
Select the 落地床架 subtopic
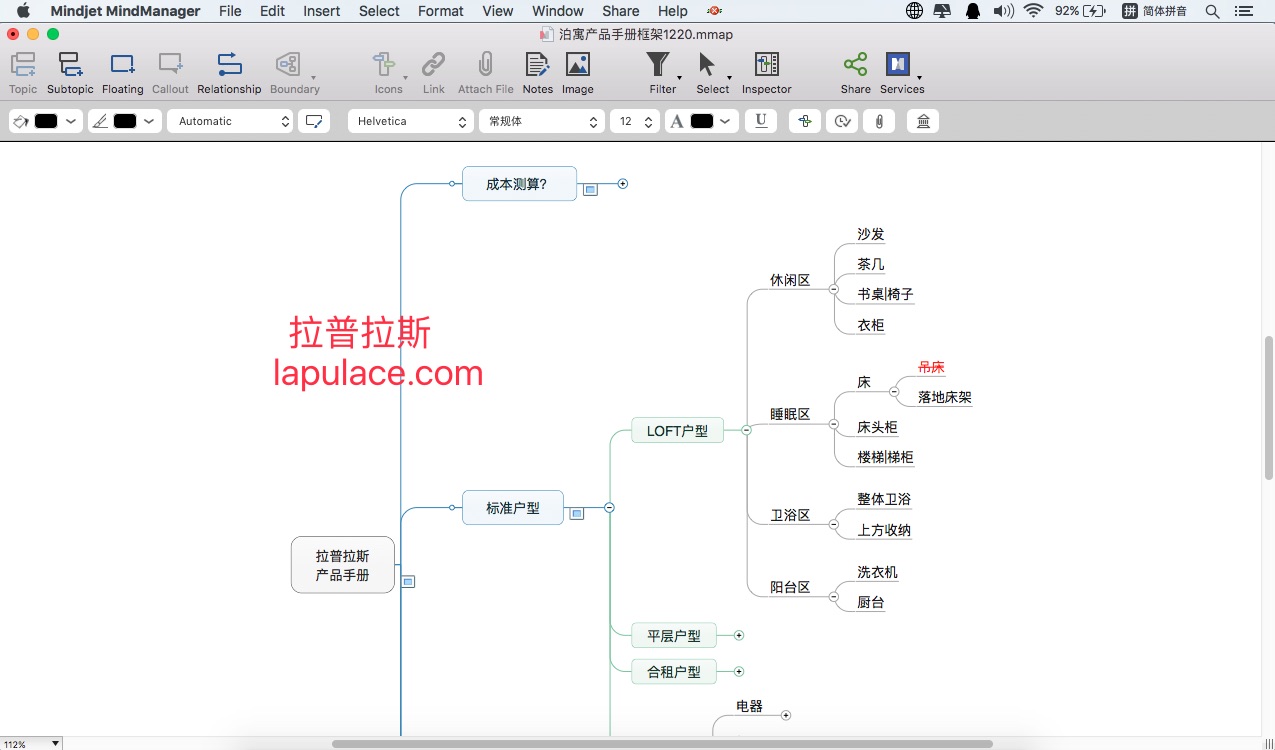pos(945,397)
